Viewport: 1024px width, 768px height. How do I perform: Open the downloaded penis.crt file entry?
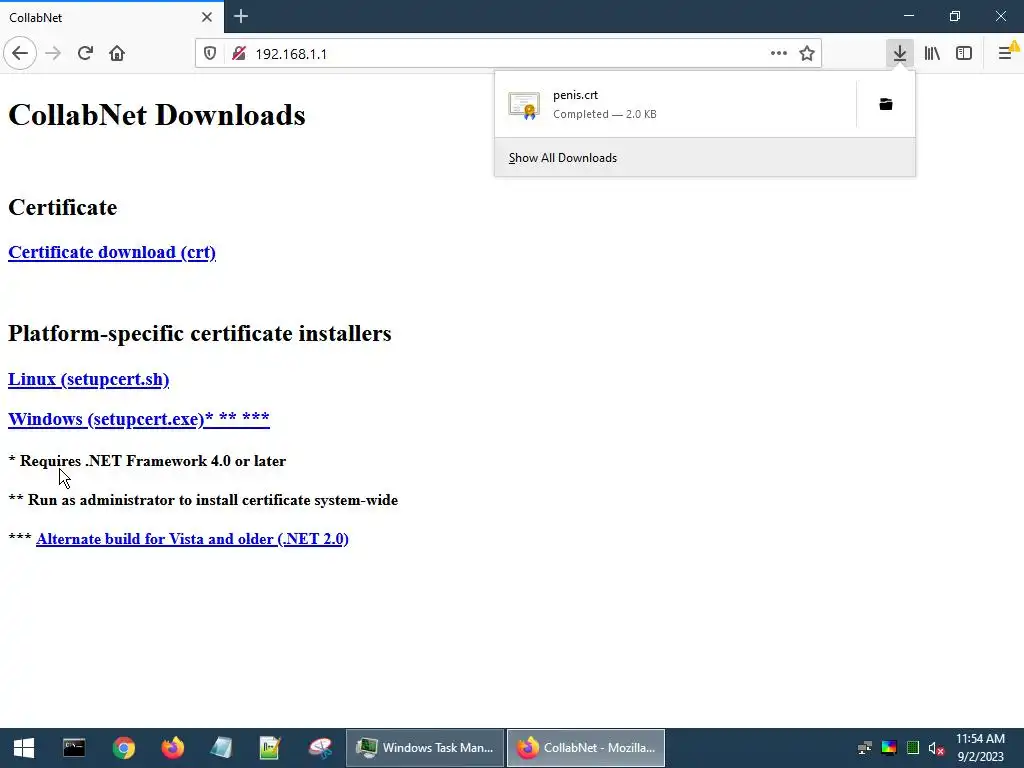[675, 104]
